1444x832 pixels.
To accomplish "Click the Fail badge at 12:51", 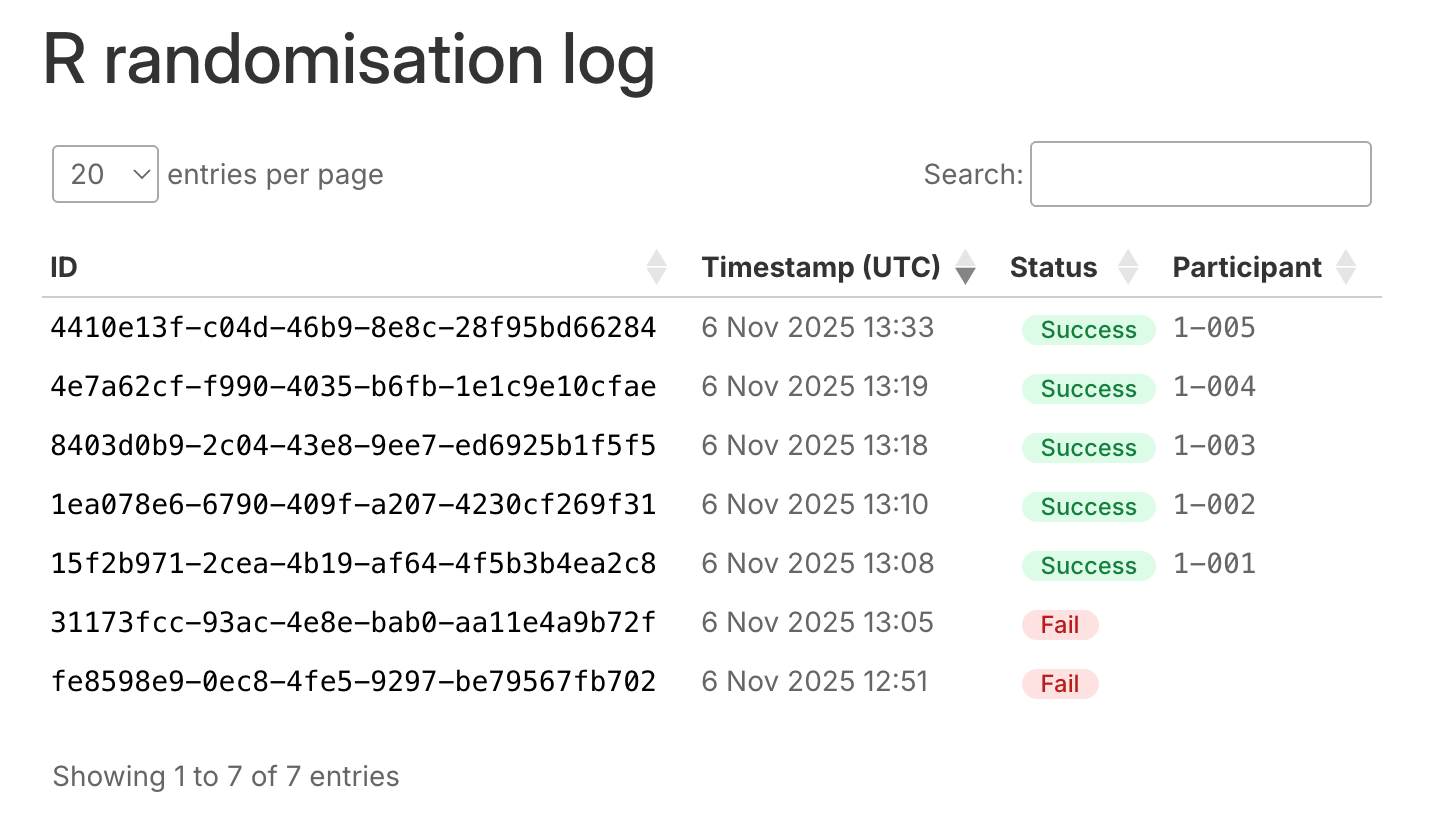I will (1060, 684).
